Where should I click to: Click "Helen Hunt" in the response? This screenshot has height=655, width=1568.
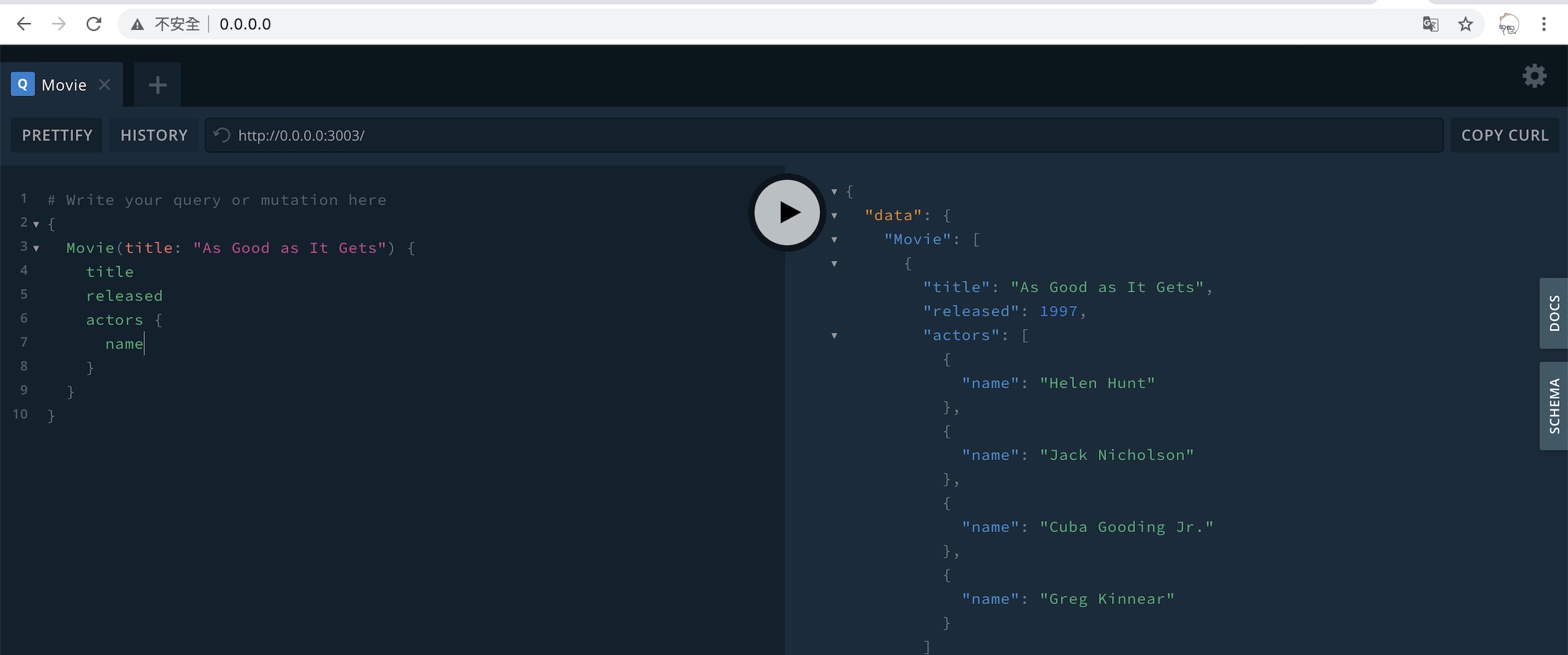pyautogui.click(x=1098, y=384)
